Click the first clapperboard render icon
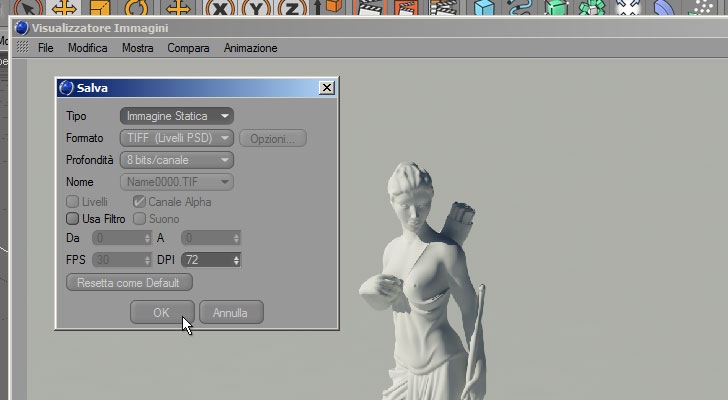 pos(369,7)
